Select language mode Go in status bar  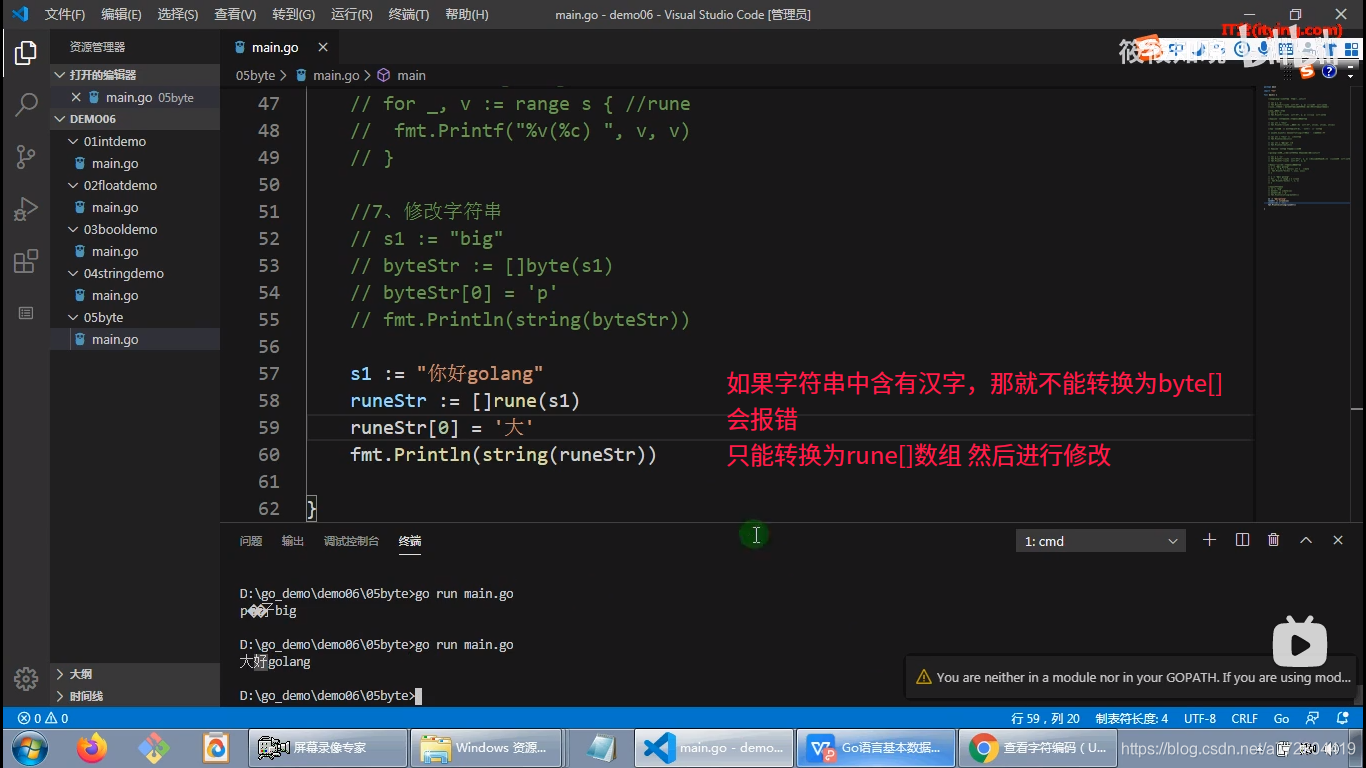coord(1281,718)
